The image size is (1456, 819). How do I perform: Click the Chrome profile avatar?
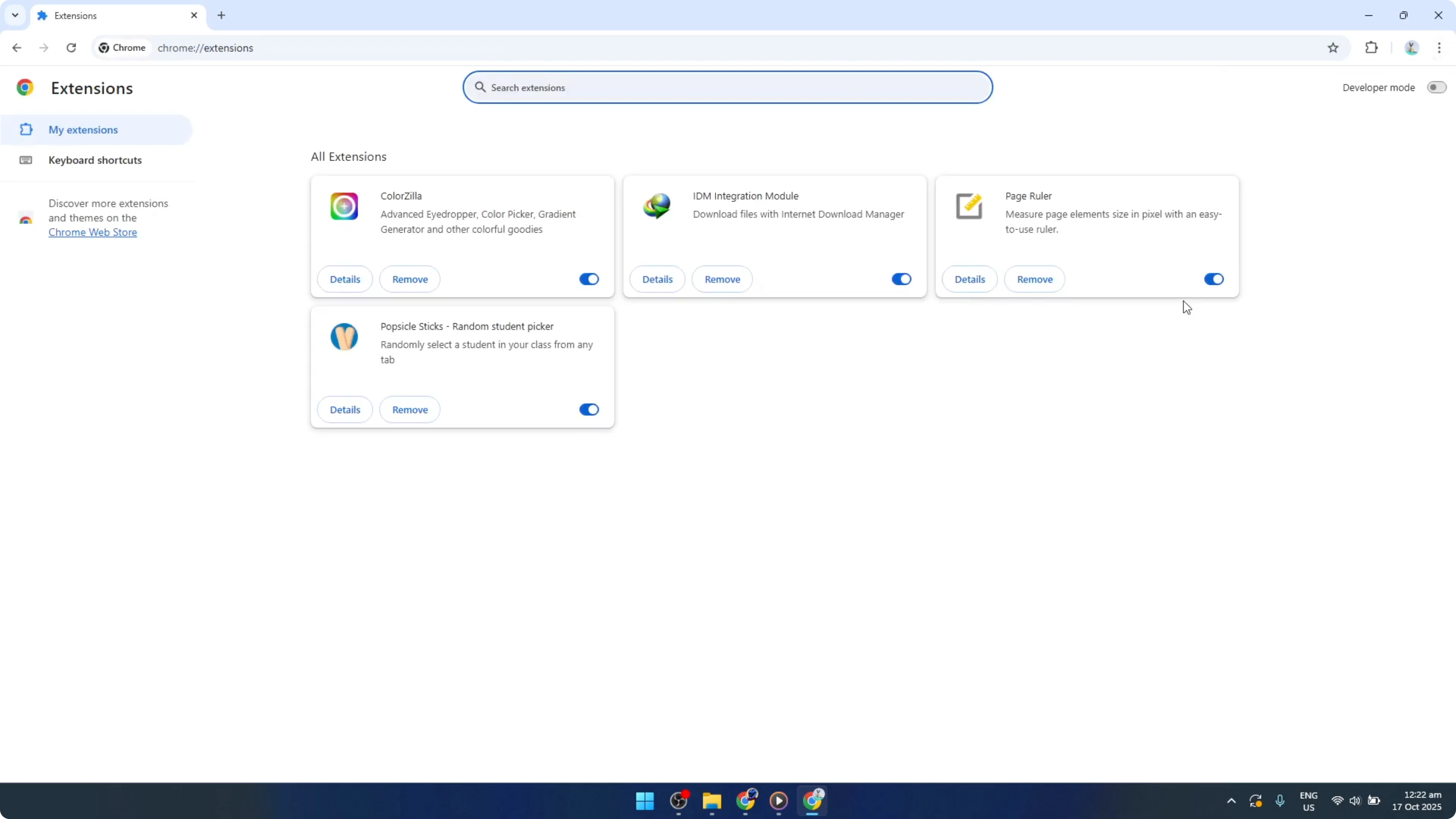click(1411, 47)
